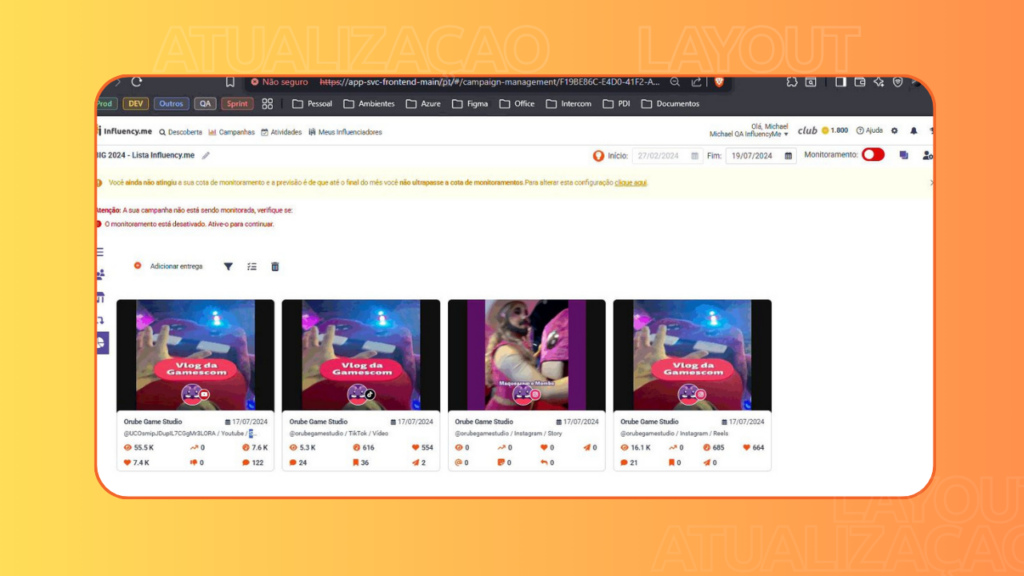This screenshot has height=576, width=1024.
Task: Click the 5.3 K views count
Action: click(x=303, y=448)
